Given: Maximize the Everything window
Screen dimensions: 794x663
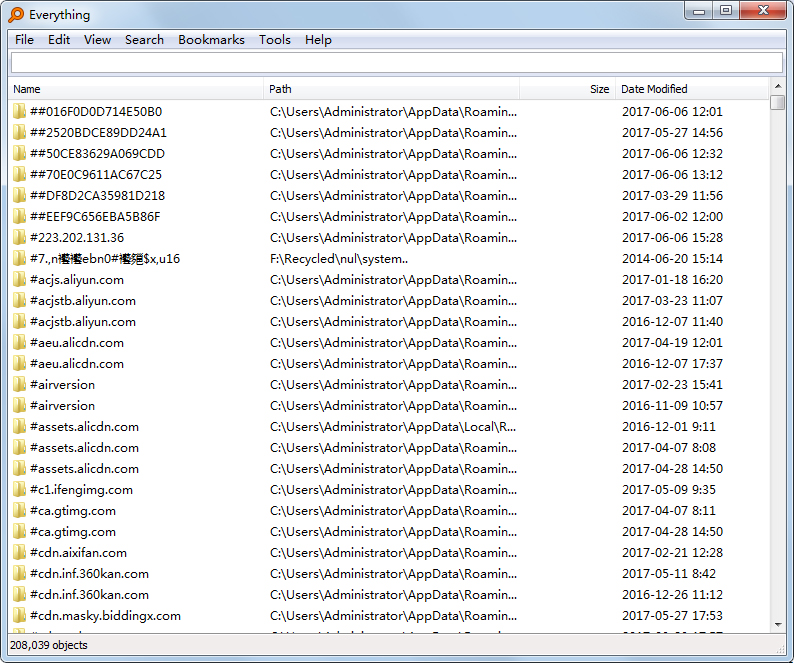Looking at the screenshot, I should tap(726, 11).
